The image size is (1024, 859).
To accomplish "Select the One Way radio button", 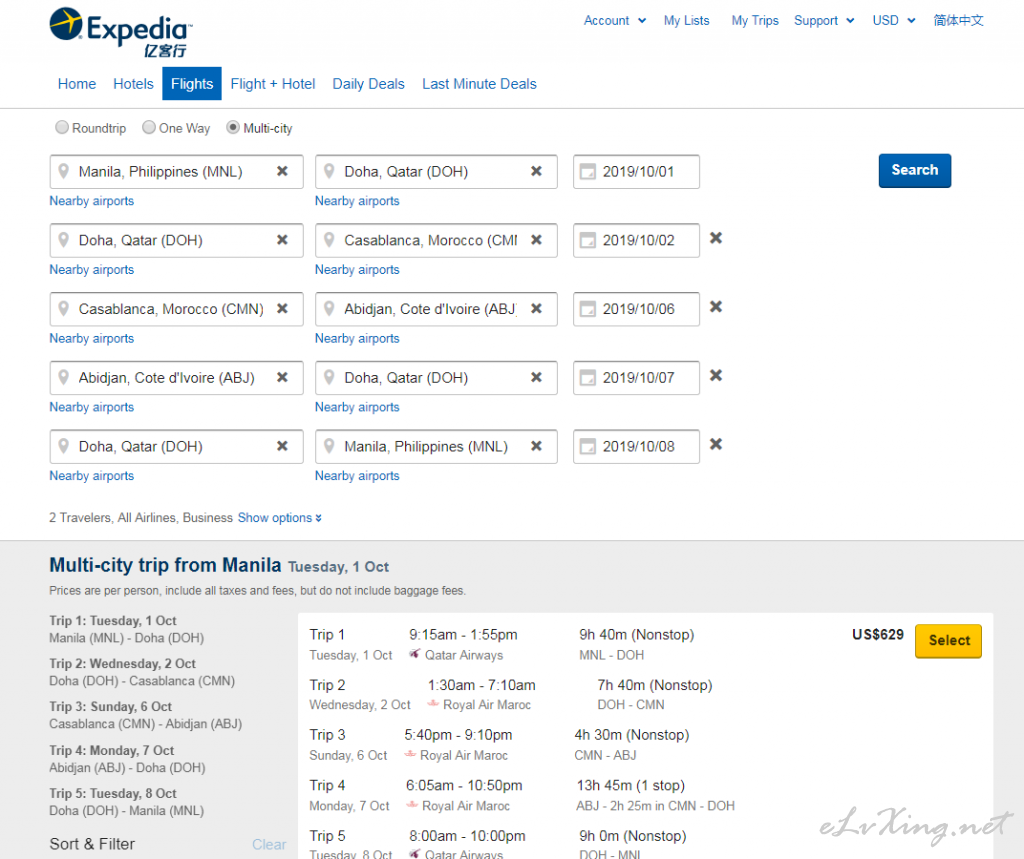I will (149, 127).
